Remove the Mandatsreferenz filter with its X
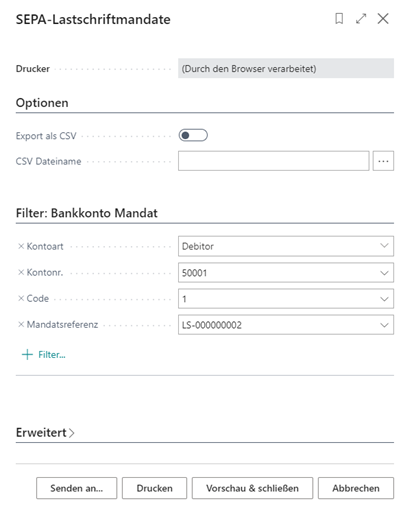Image resolution: width=405 pixels, height=508 pixels. tap(21, 324)
